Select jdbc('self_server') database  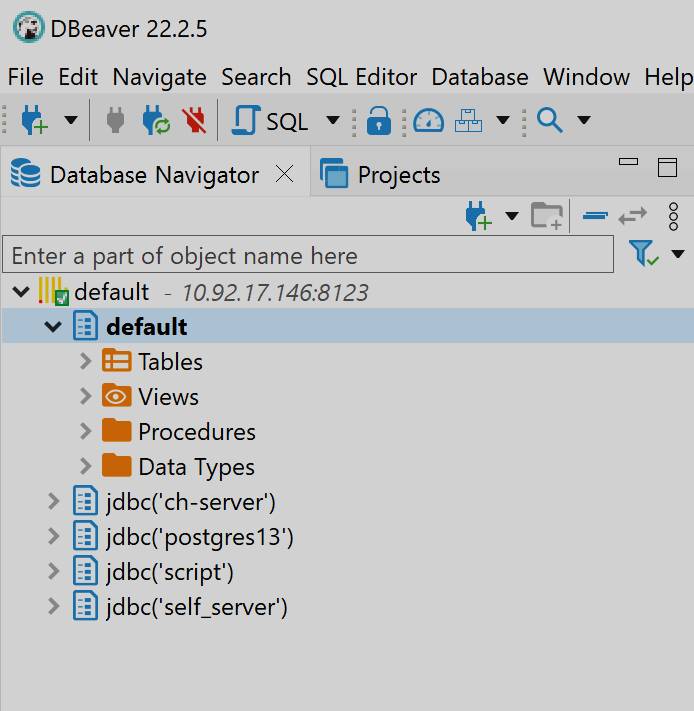tap(197, 607)
